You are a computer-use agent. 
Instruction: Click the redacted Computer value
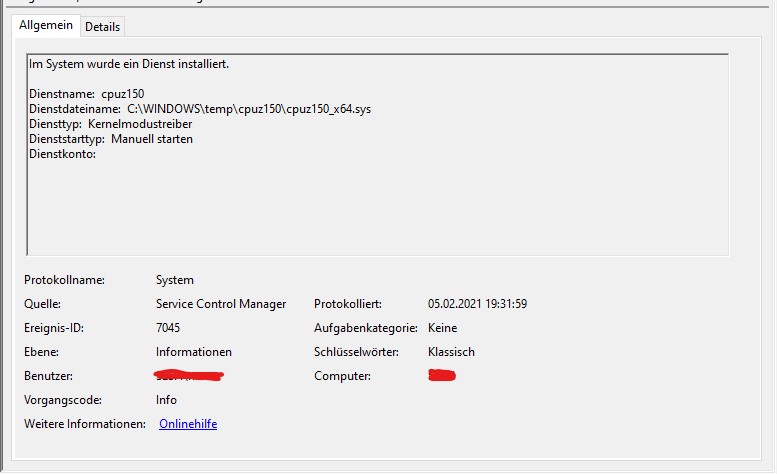[441, 376]
